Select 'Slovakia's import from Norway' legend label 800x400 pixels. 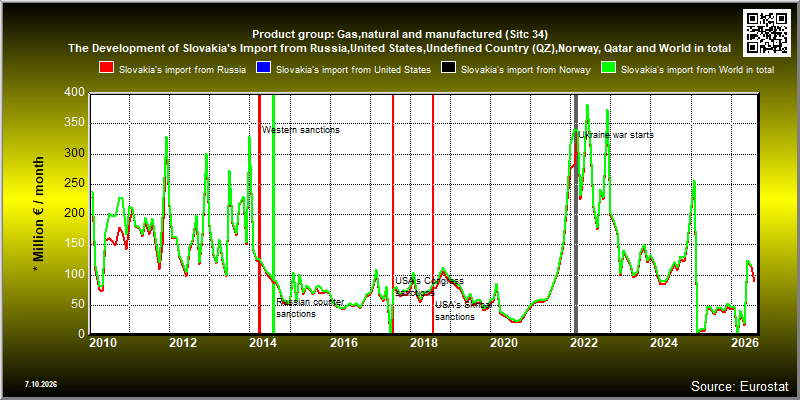(526, 70)
